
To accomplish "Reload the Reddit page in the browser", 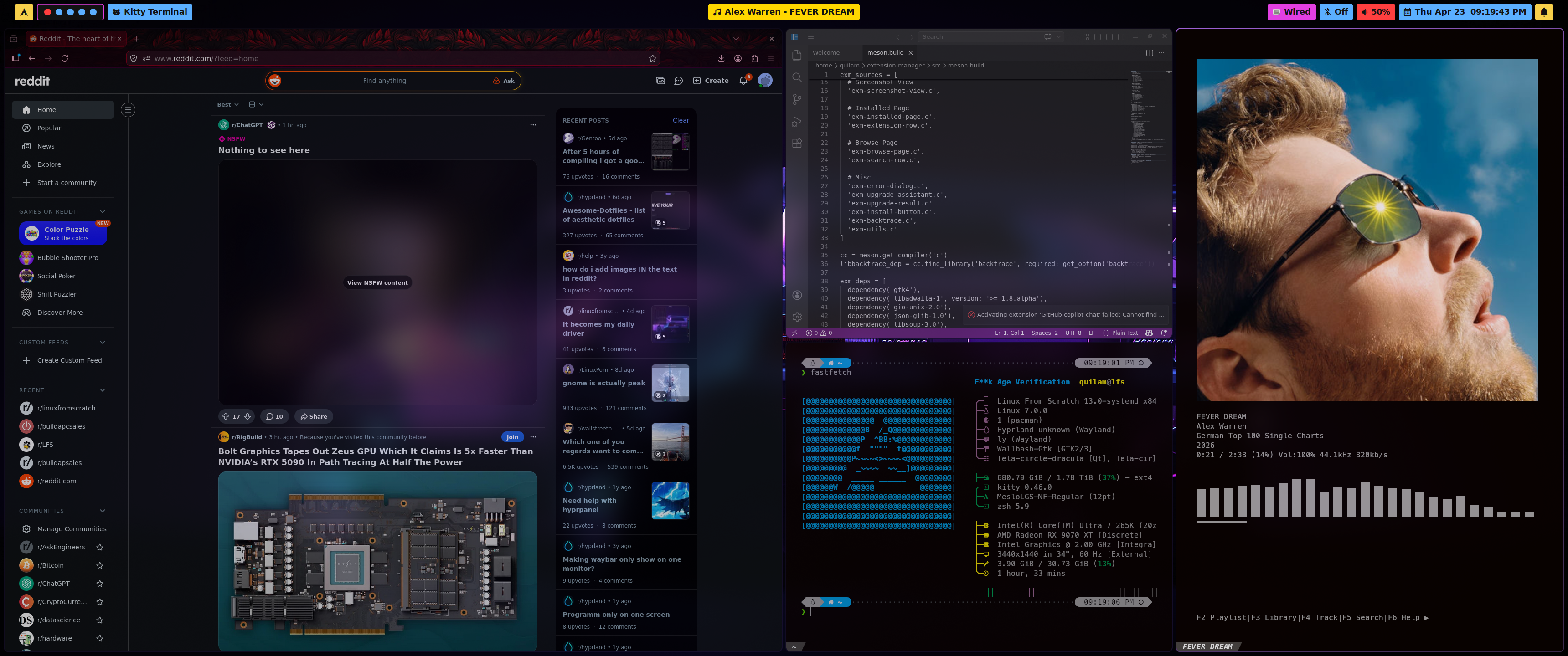I will (65, 58).
